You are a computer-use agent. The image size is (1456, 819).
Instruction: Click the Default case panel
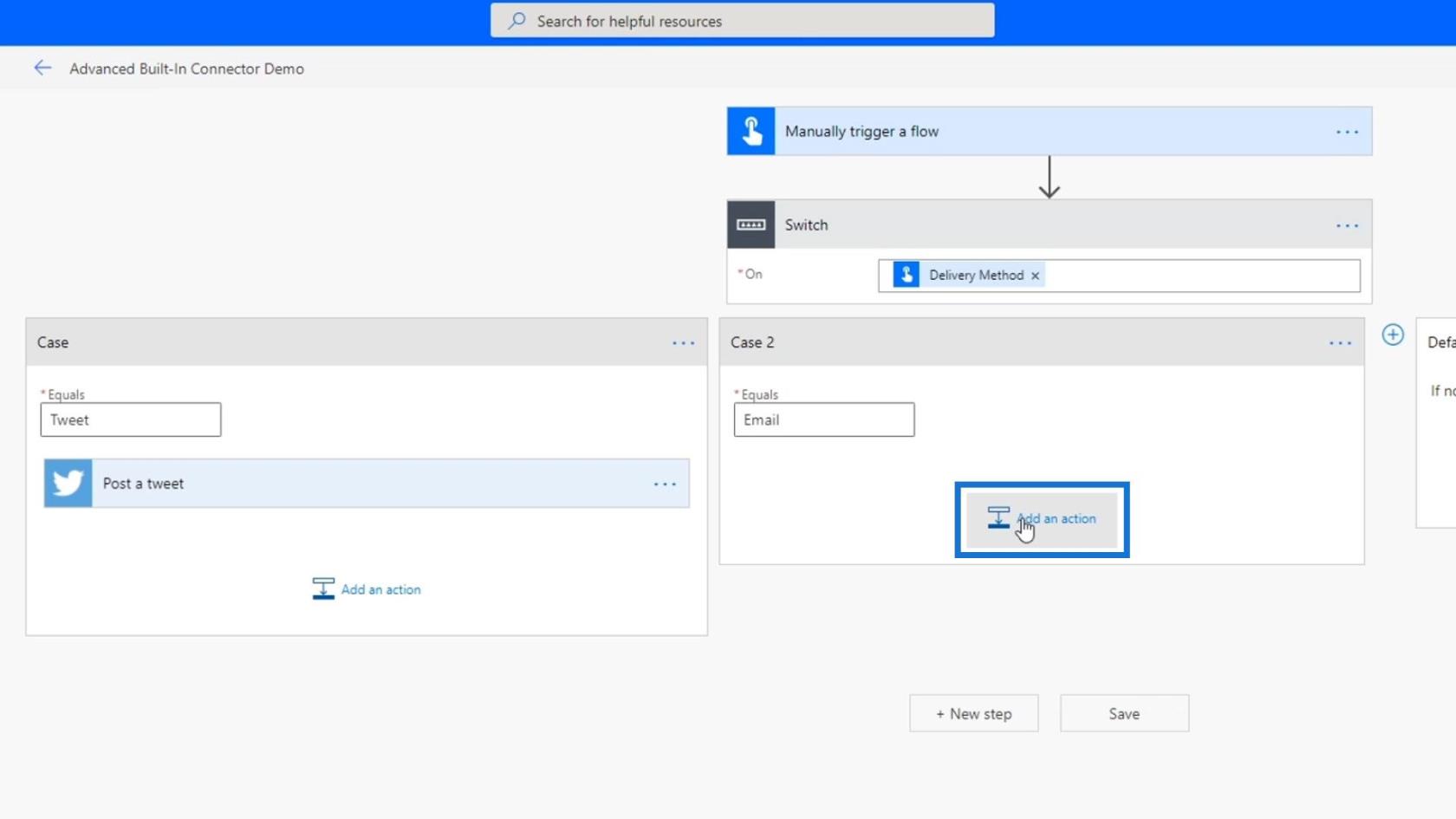(x=1436, y=423)
